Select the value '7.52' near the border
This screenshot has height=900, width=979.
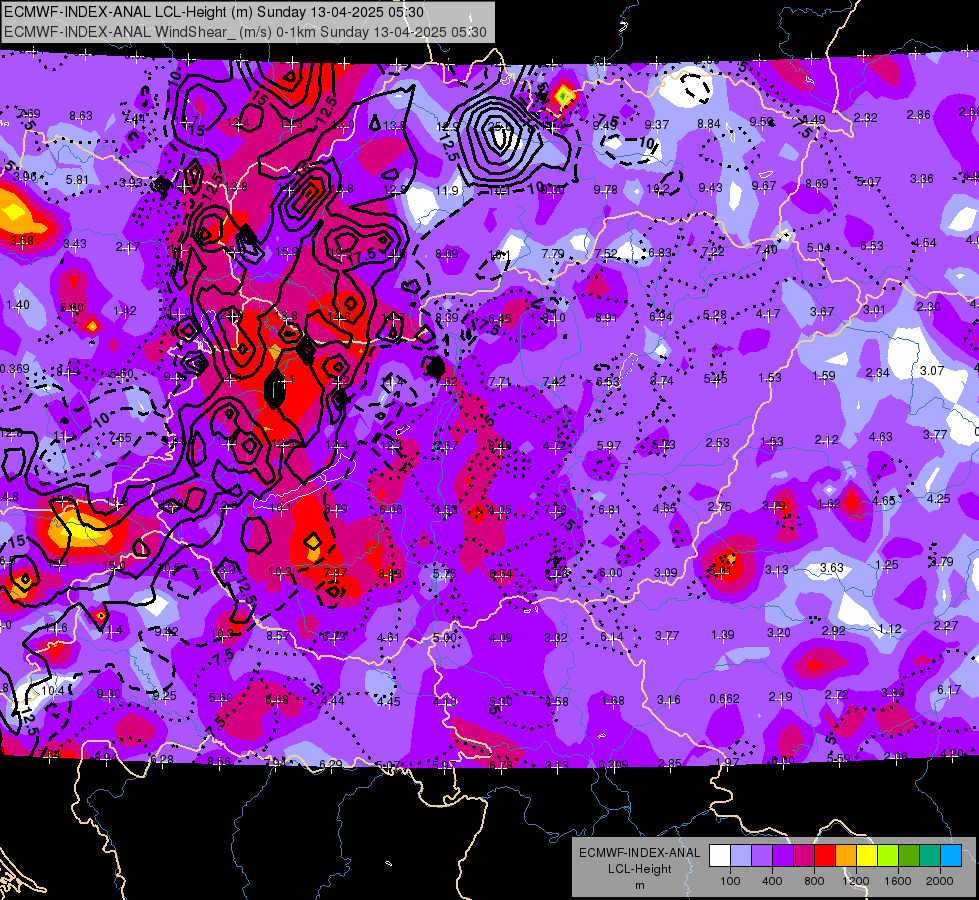(x=606, y=254)
